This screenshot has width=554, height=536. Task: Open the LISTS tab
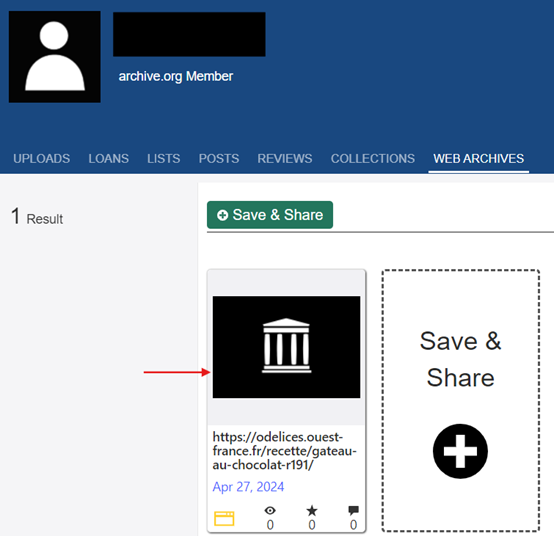pos(164,159)
